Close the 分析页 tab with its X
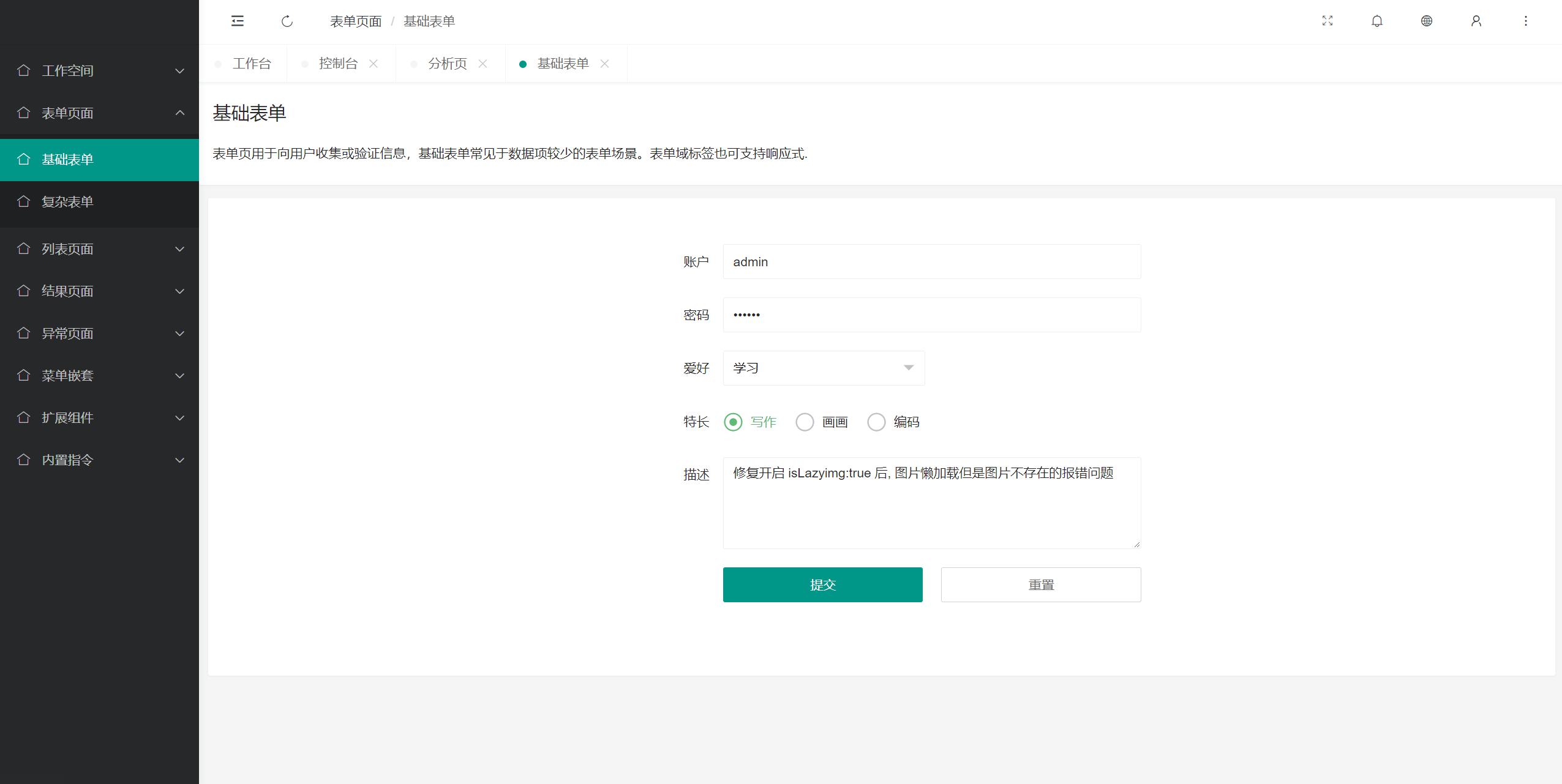This screenshot has height=784, width=1562. pos(482,64)
